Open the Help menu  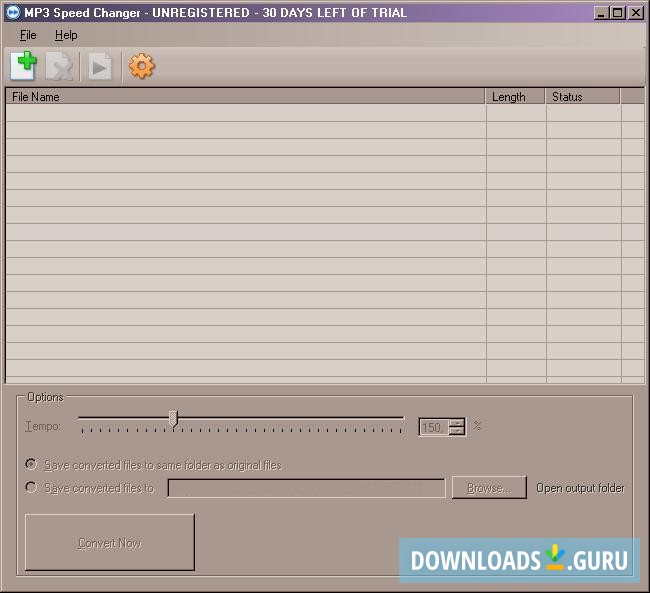coord(66,35)
